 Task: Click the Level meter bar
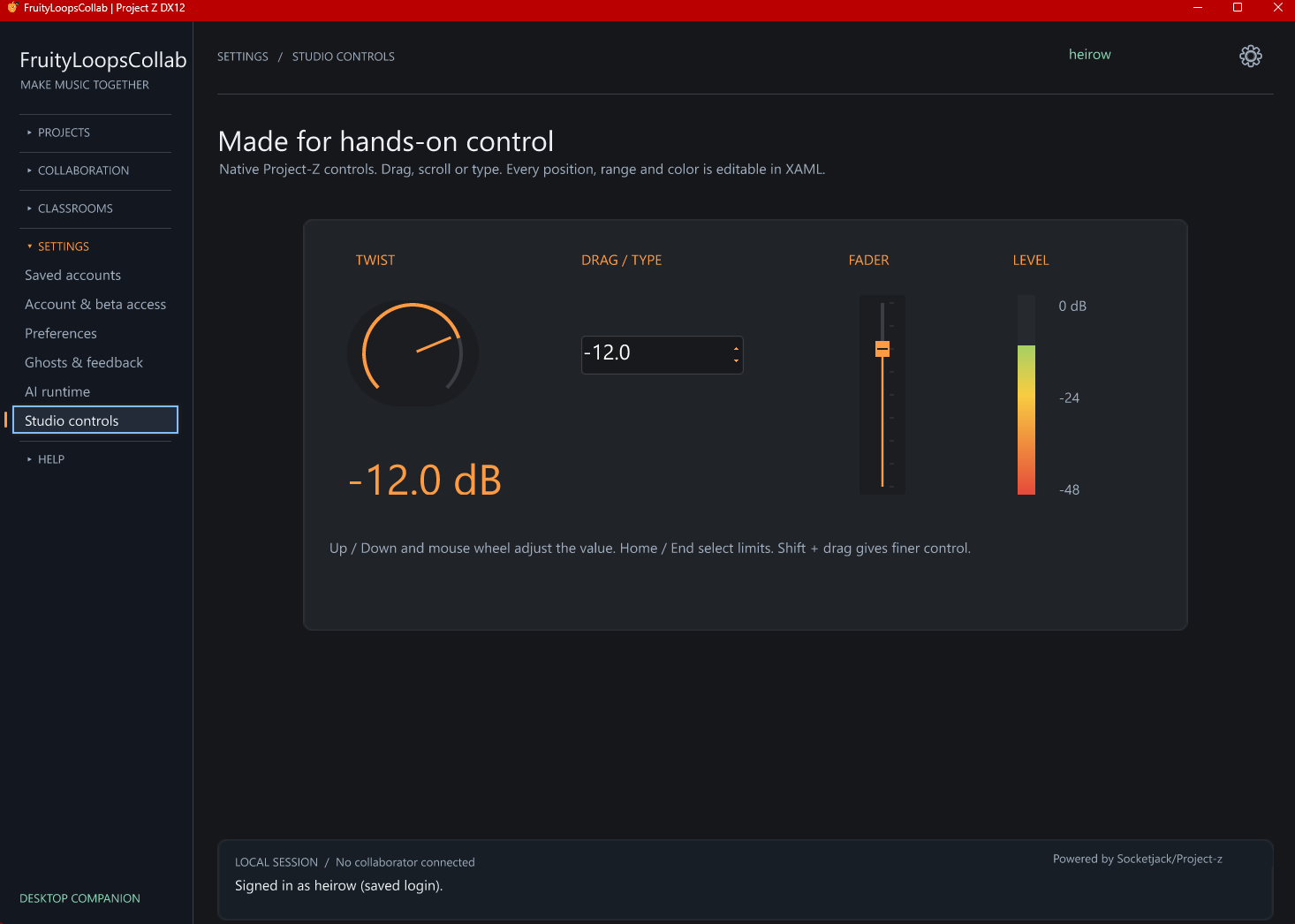tap(1026, 395)
